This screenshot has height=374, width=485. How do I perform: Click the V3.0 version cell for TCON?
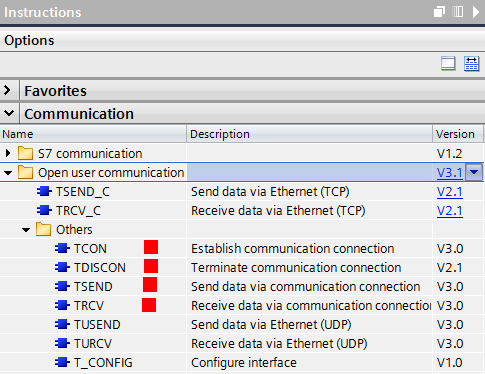[x=450, y=249]
